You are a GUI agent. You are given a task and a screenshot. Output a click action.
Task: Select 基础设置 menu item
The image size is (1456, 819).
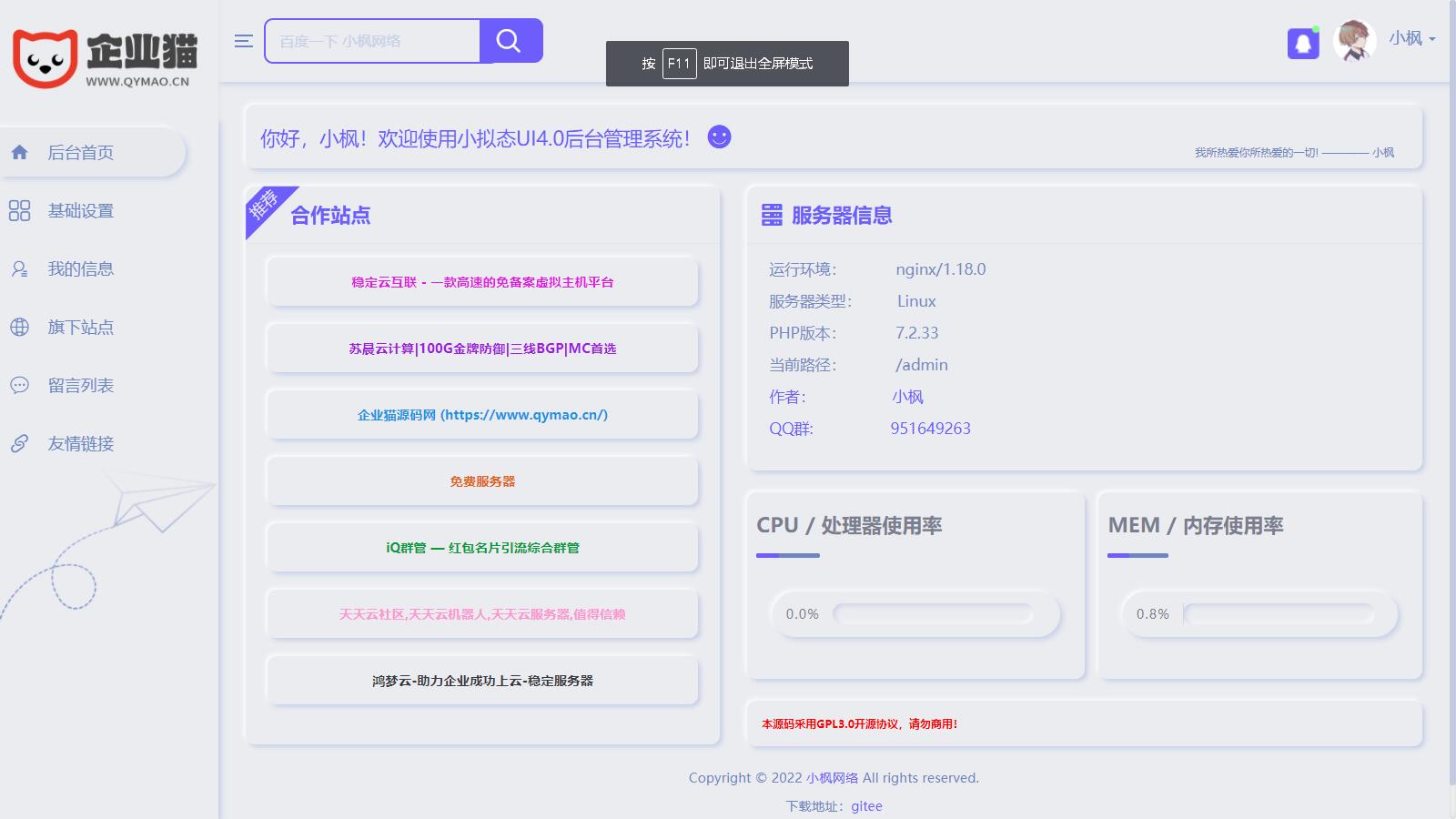click(81, 211)
